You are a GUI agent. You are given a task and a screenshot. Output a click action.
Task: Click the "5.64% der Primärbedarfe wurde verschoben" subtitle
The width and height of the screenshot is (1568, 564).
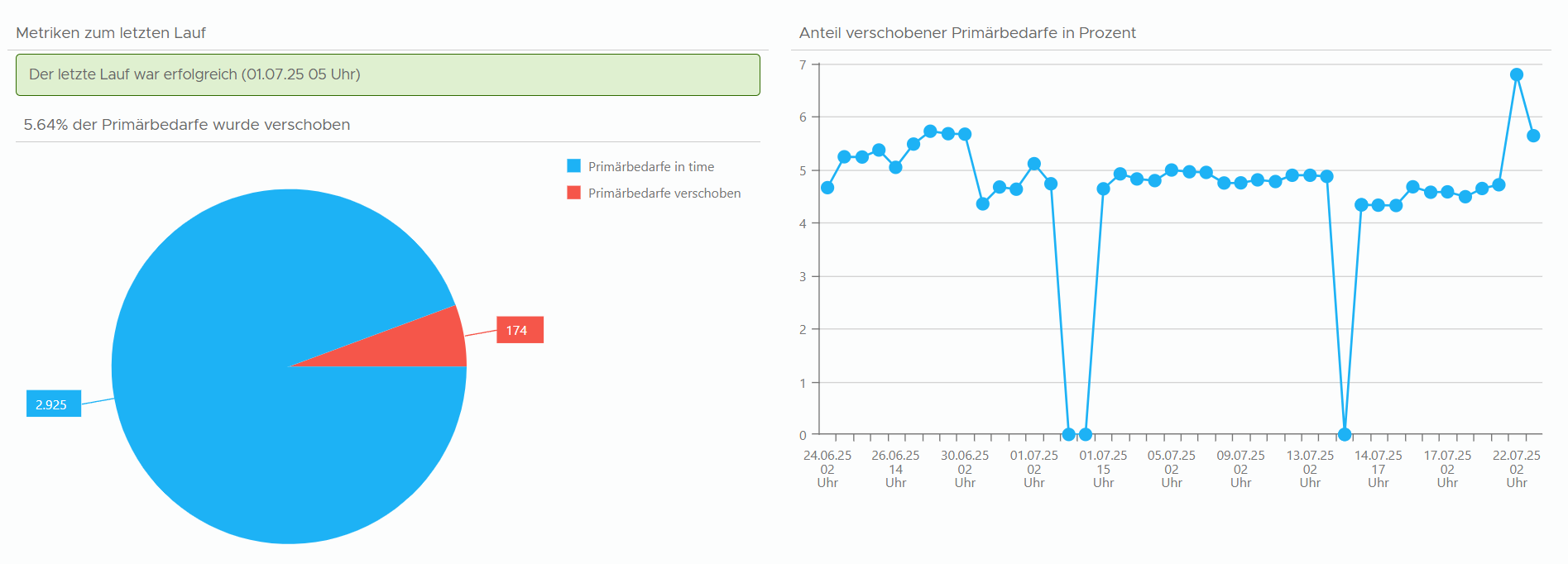(x=187, y=125)
